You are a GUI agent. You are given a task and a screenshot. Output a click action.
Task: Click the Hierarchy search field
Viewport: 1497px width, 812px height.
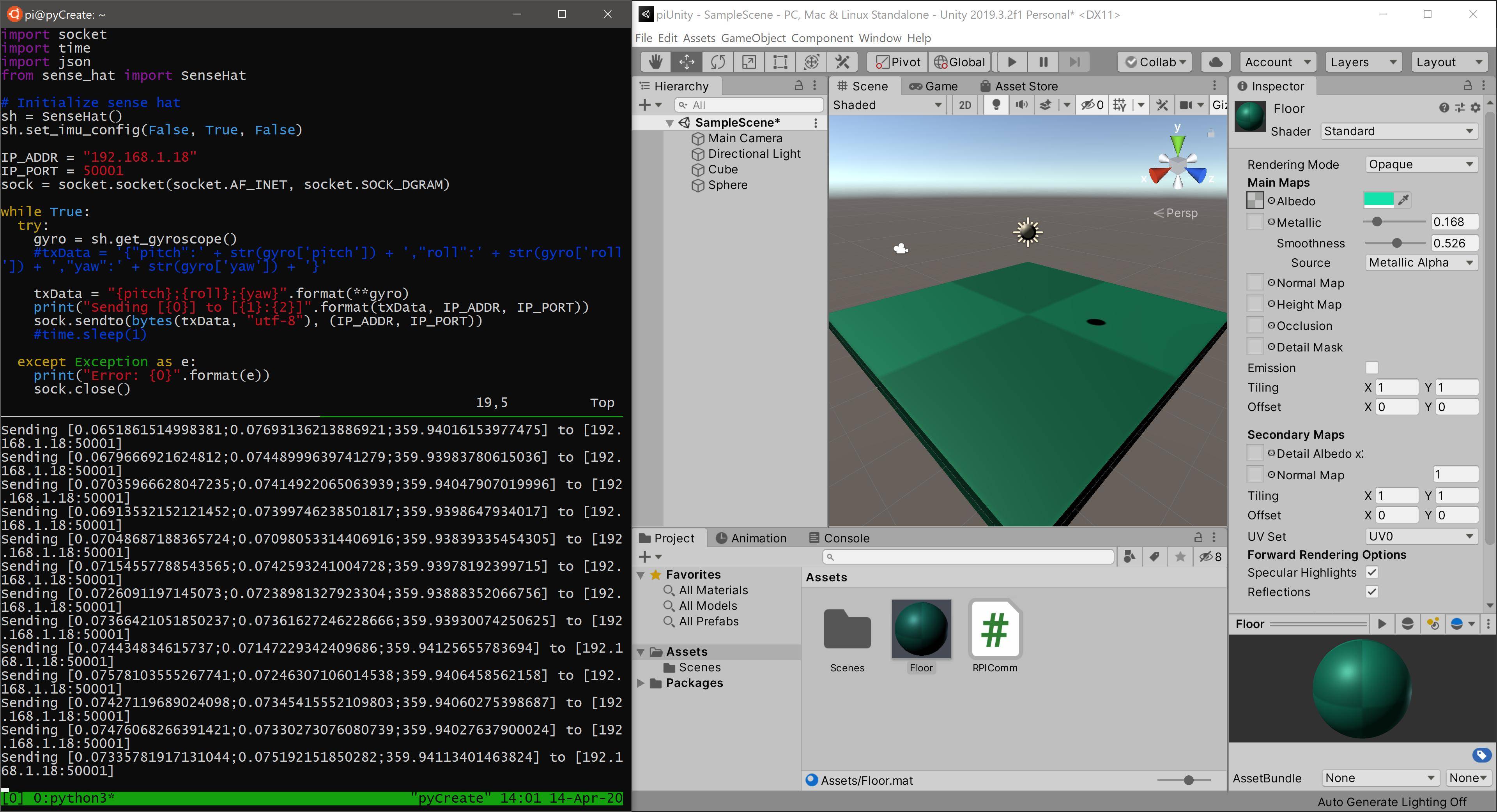749,105
